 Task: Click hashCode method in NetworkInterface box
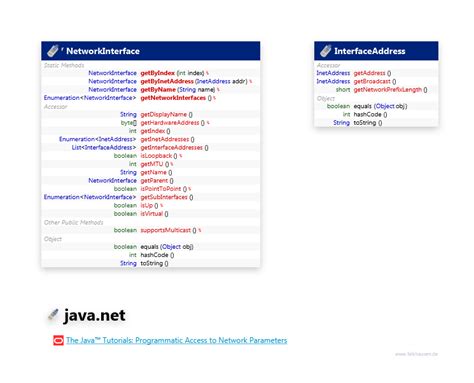click(154, 255)
